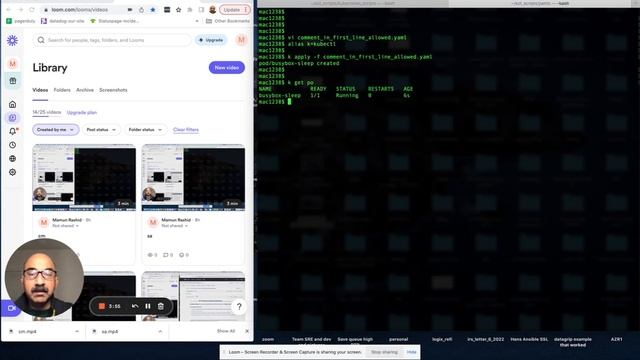The width and height of the screenshot is (640, 360).
Task: Select irs_letter_6_2022 on the desktop
Action: coord(485,339)
